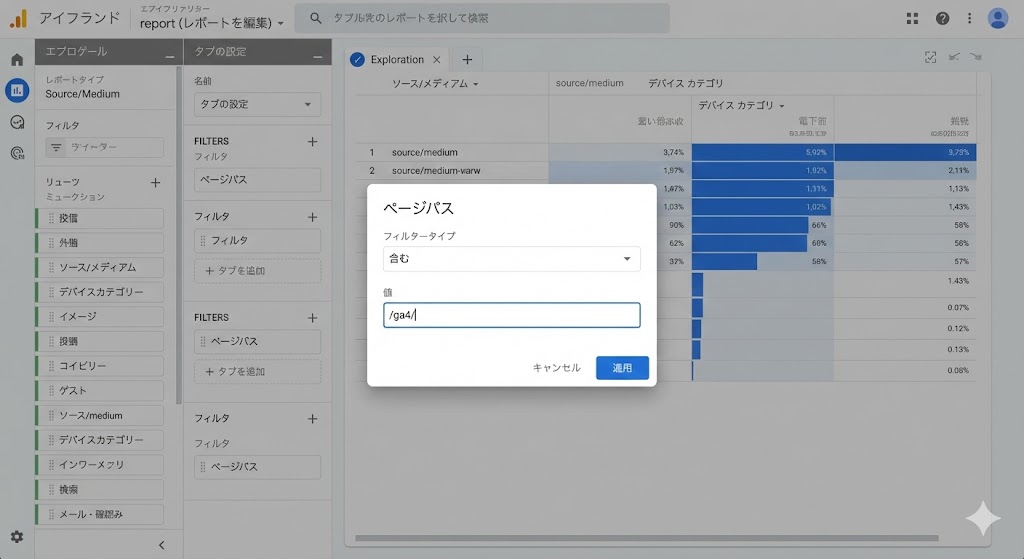The height and width of the screenshot is (559, 1024).
Task: Click the source/medium-varw row 2 cell
Action: pos(436,170)
